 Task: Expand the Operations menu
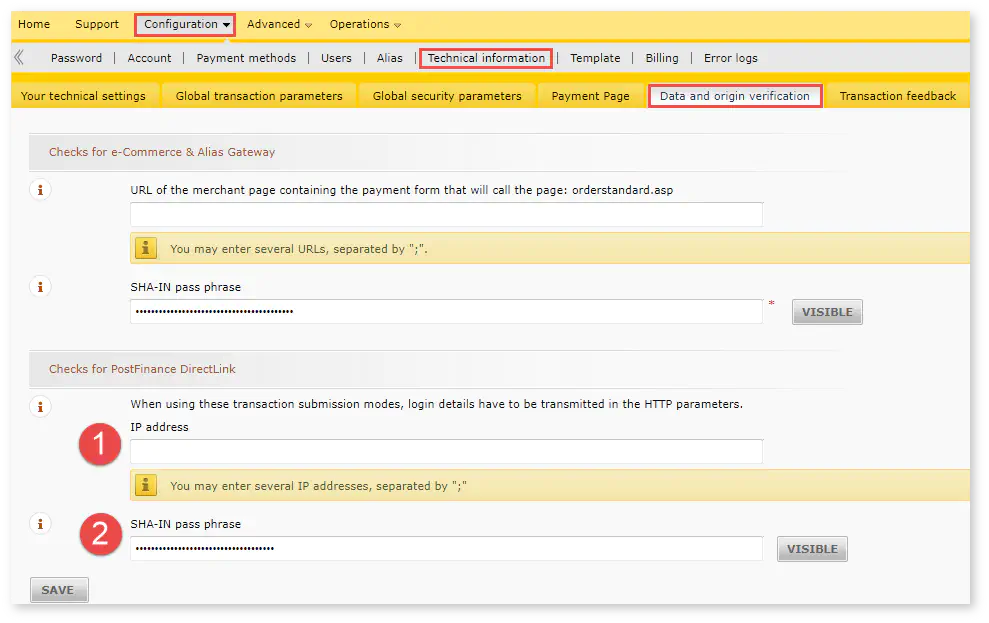[365, 24]
